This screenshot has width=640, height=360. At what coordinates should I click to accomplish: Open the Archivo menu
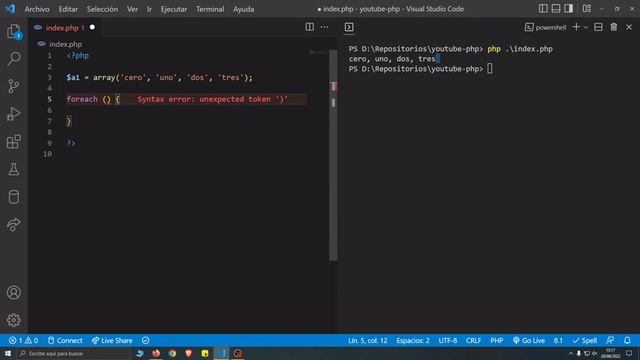point(37,9)
